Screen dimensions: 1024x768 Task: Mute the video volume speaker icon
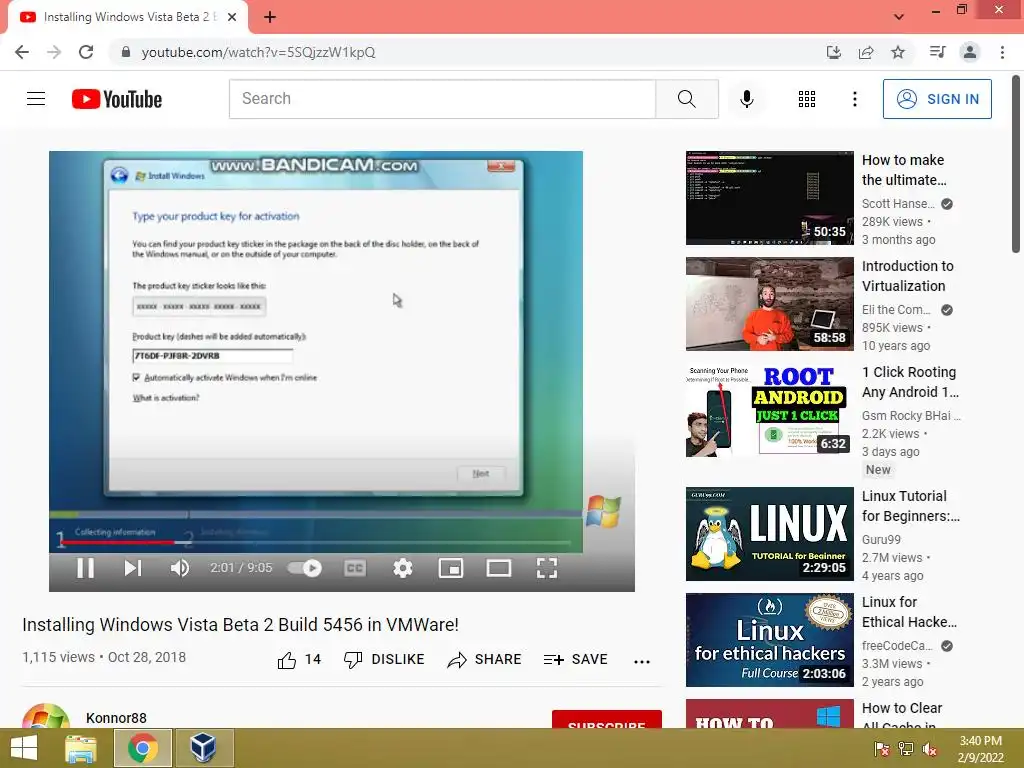(180, 568)
